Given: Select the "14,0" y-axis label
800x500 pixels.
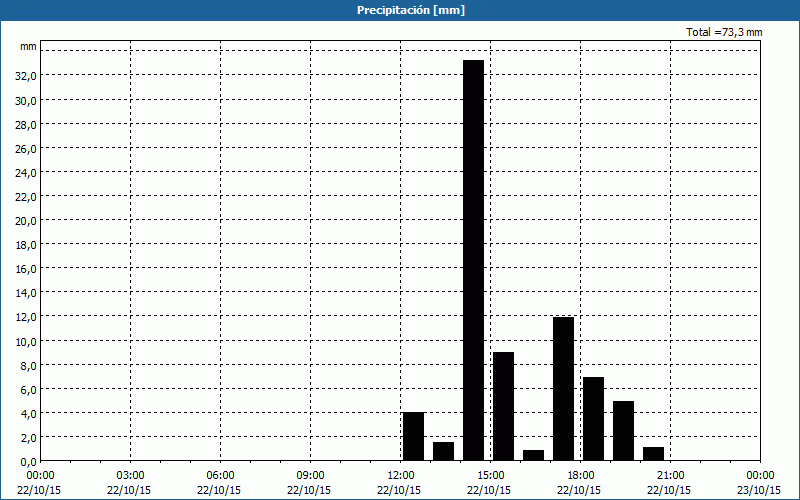Looking at the screenshot, I should [x=26, y=293].
